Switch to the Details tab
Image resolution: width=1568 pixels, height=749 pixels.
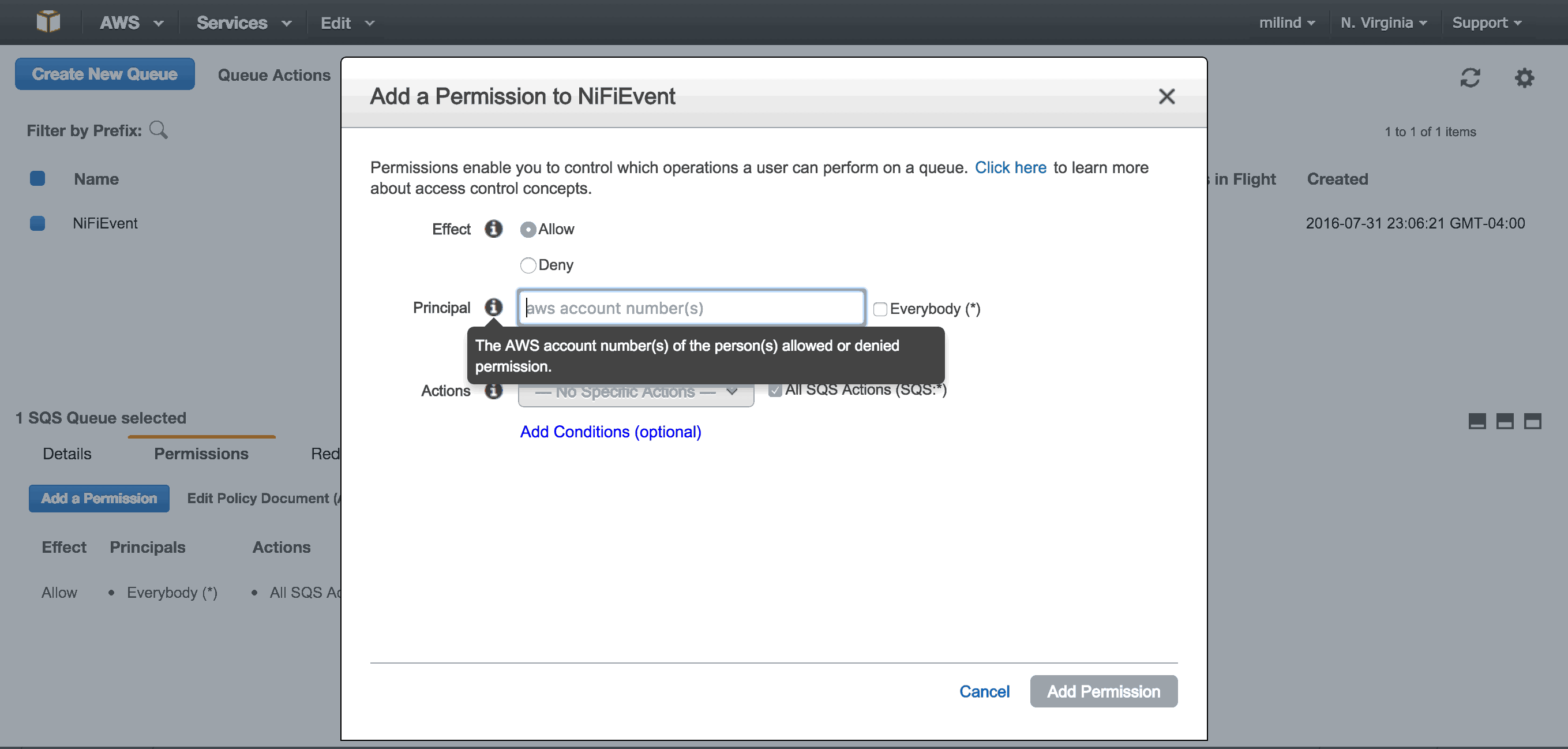pyautogui.click(x=67, y=453)
